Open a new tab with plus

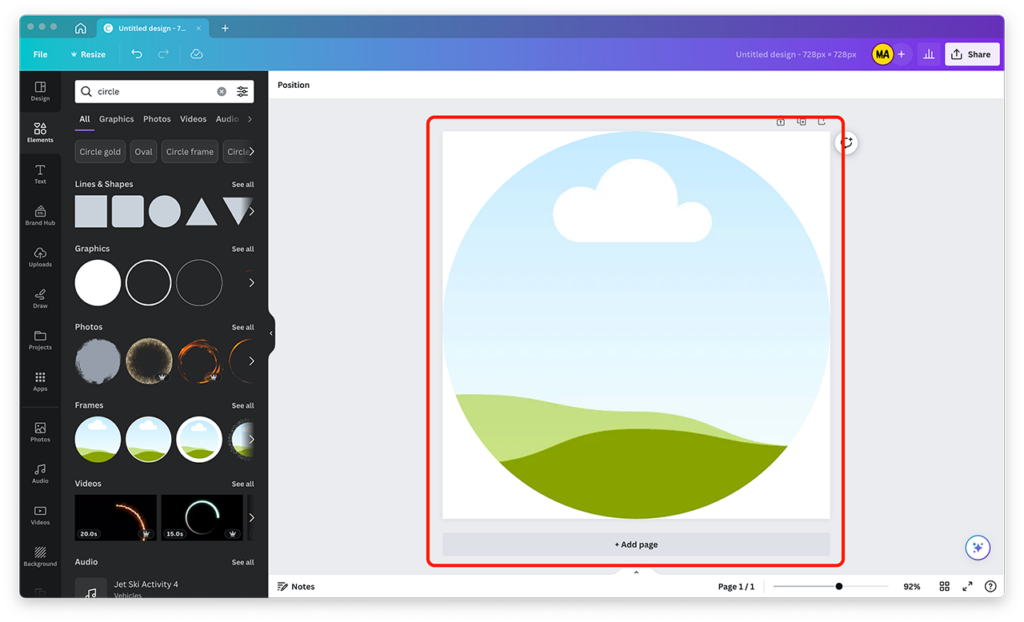[225, 28]
